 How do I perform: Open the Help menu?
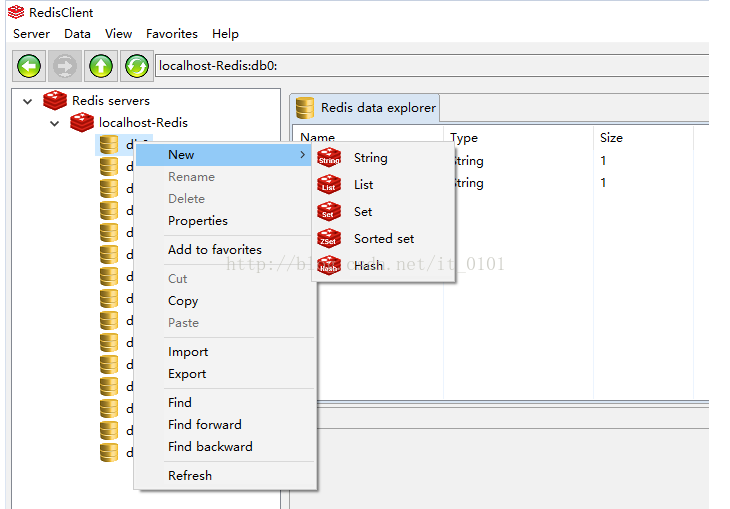(x=225, y=34)
